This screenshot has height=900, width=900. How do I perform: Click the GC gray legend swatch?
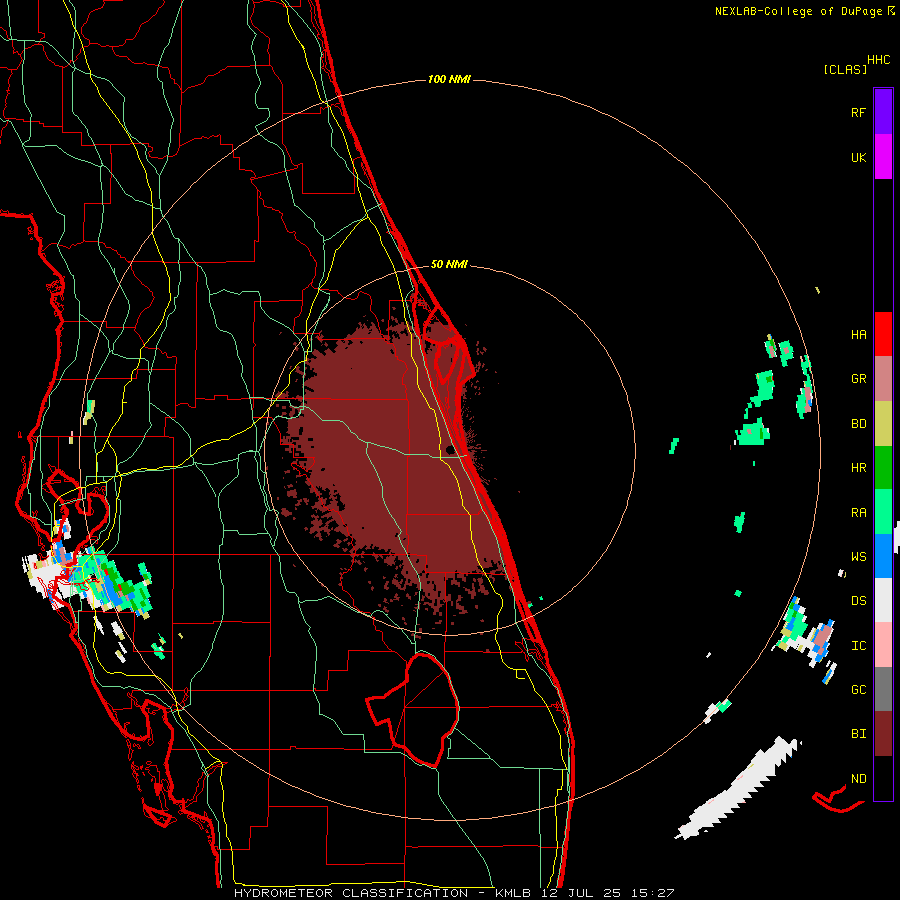[x=883, y=689]
